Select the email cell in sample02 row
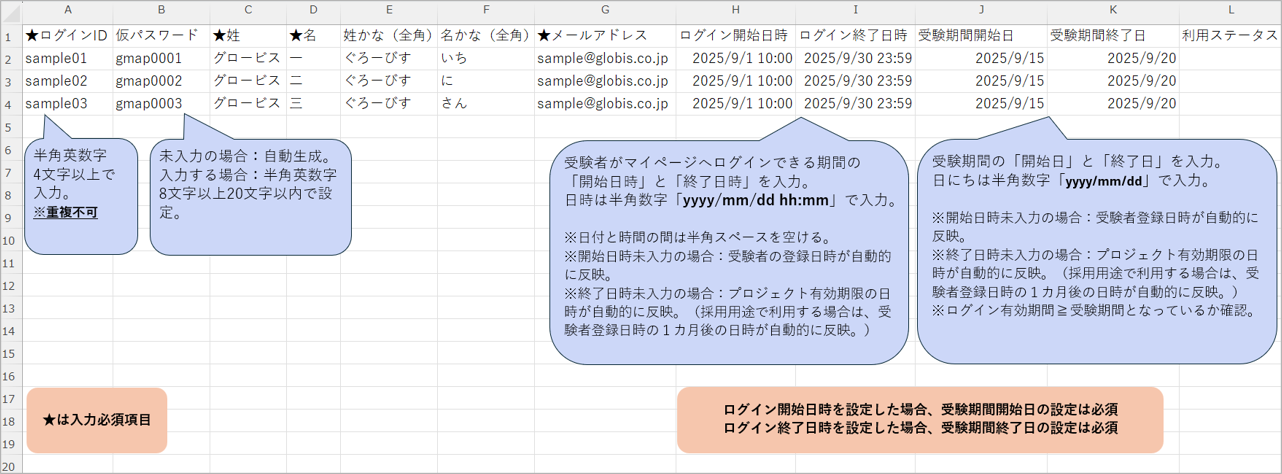The image size is (1282, 474). (604, 81)
